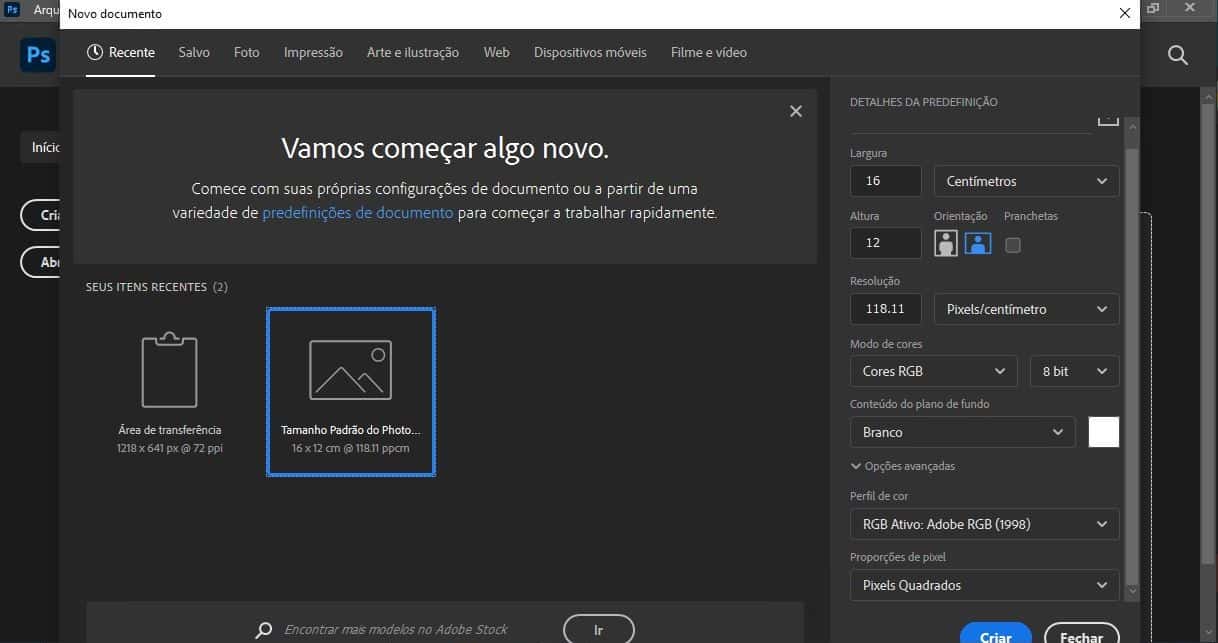Enable the Pranchetas checkbox
Screen dimensions: 1218x643
click(x=1013, y=244)
